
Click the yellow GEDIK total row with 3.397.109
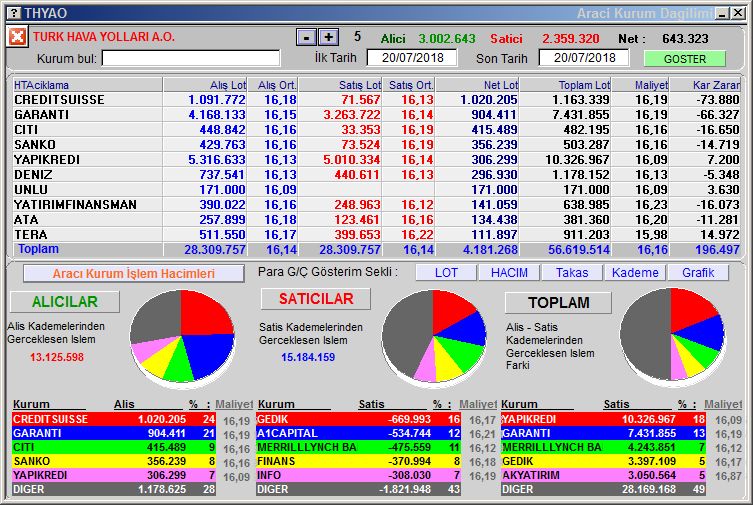(x=604, y=461)
